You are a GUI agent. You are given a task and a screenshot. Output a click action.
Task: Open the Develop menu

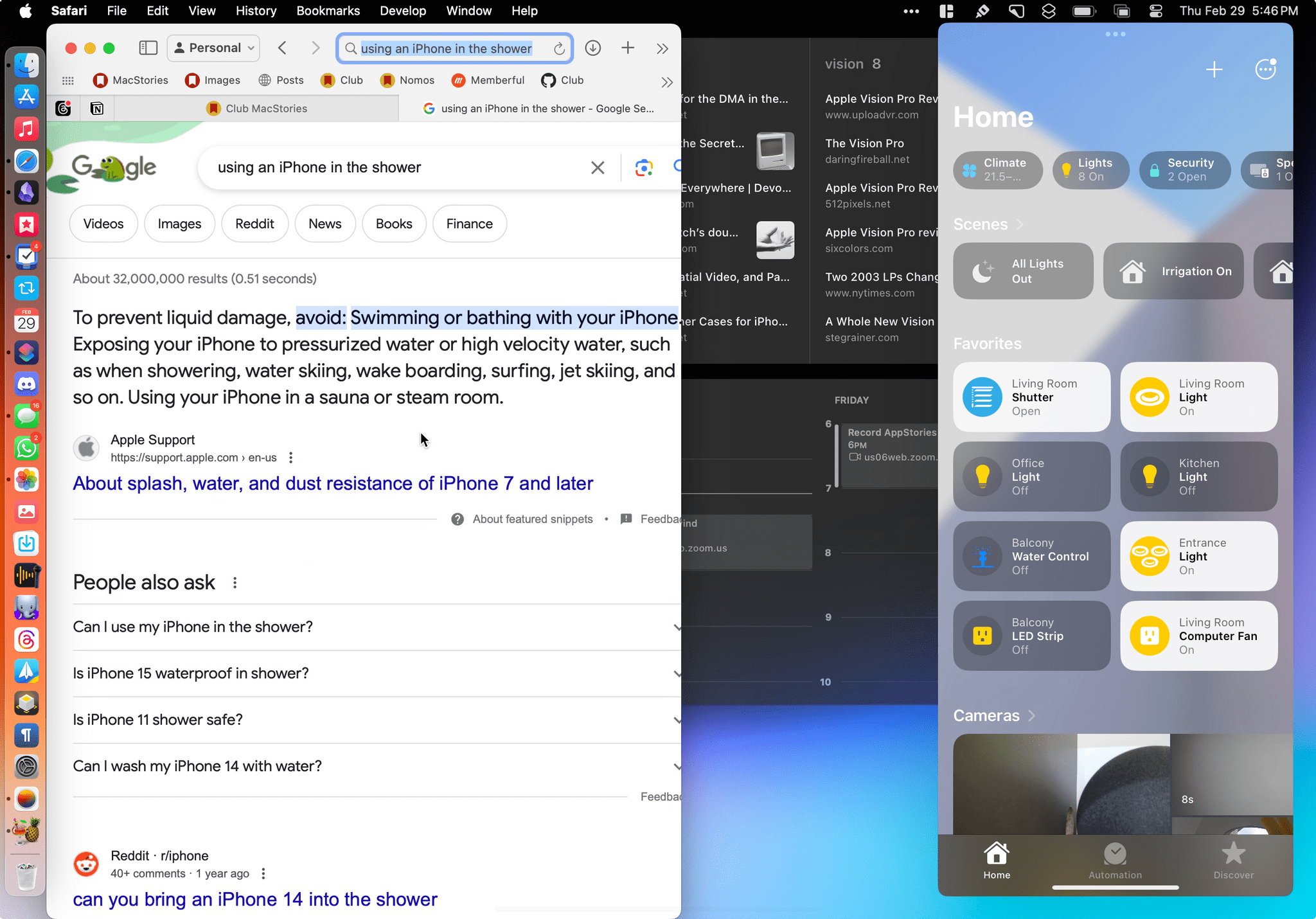click(x=403, y=11)
